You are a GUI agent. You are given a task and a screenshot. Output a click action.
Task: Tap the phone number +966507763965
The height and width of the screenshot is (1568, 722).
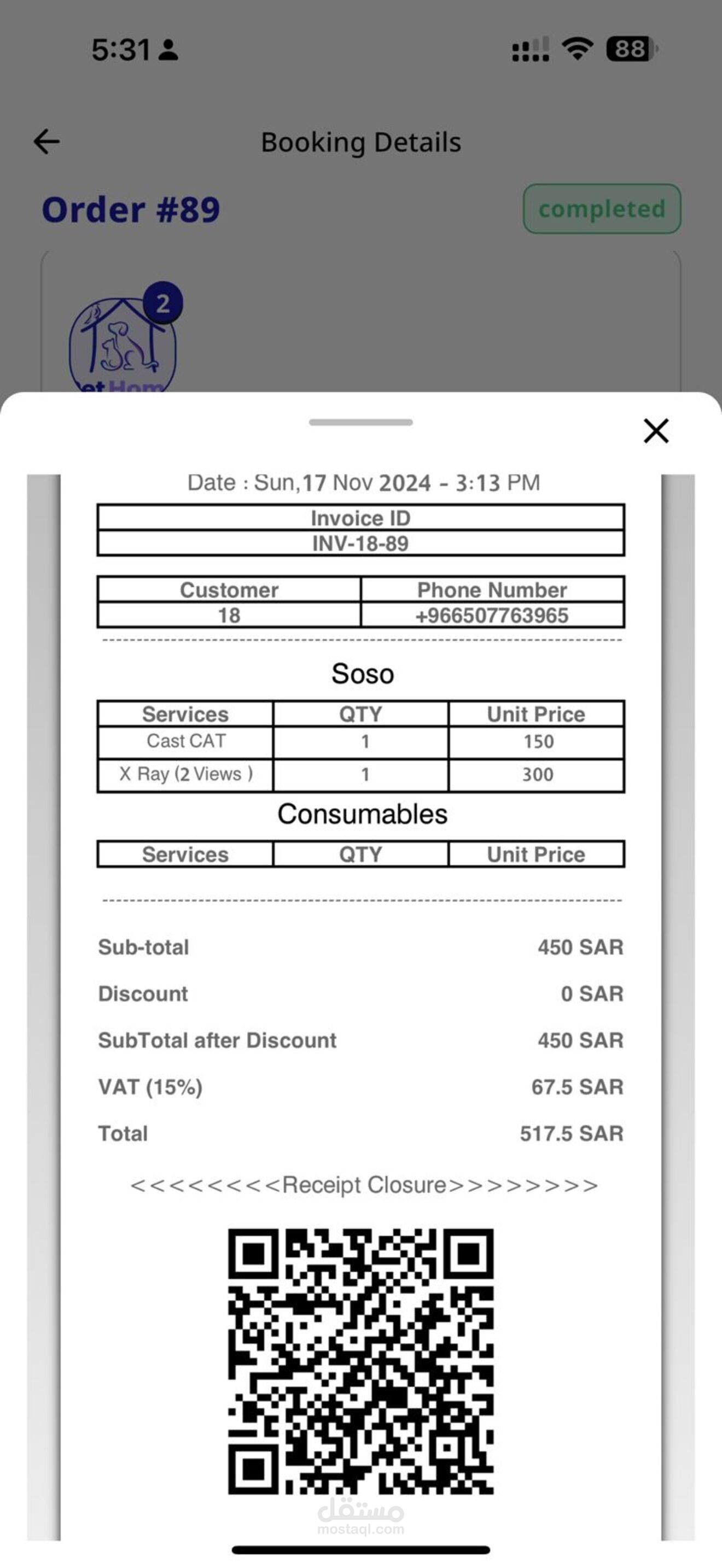pyautogui.click(x=492, y=616)
